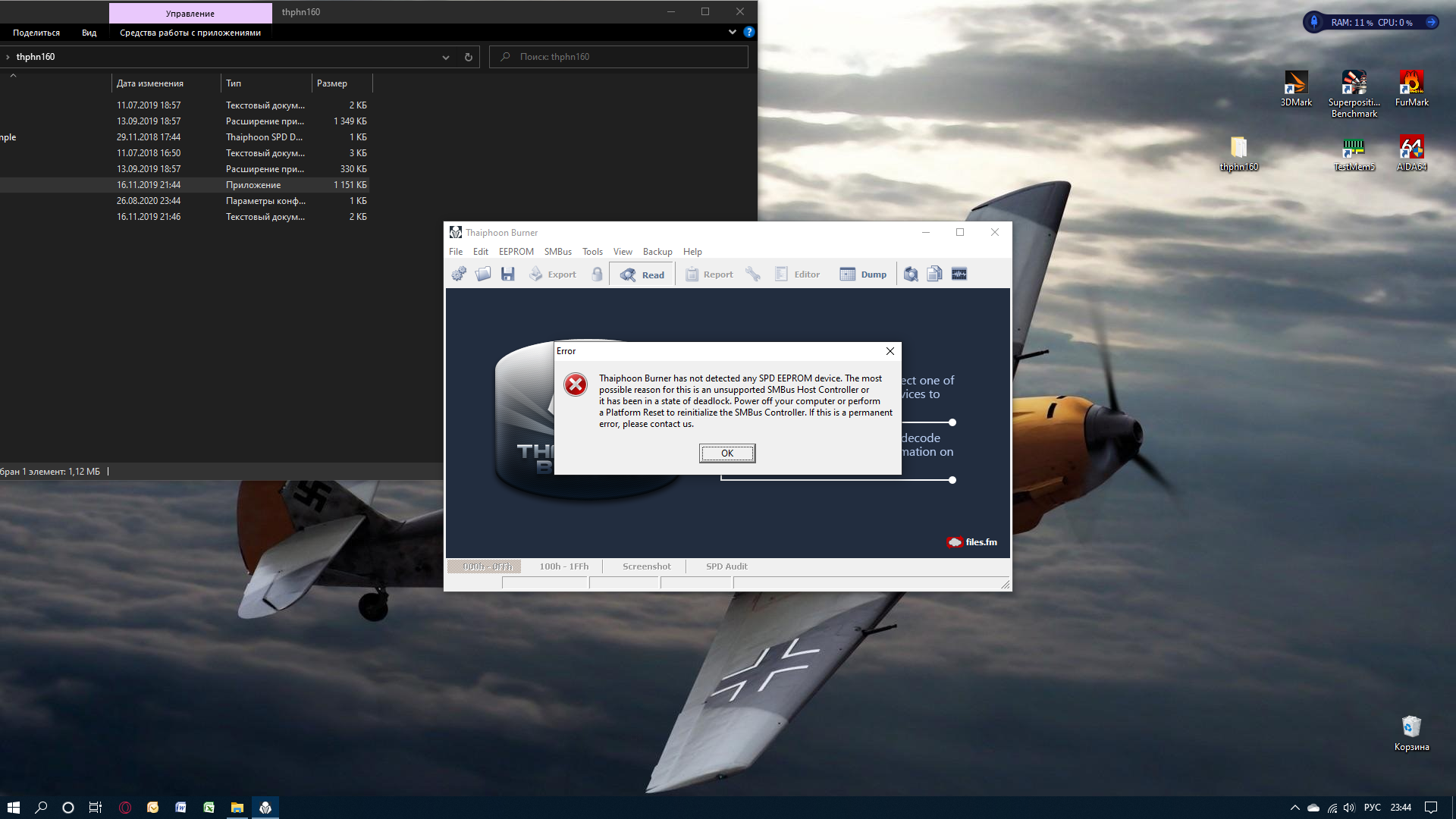Switch to the 100h - 1FFh tab

pyautogui.click(x=563, y=566)
